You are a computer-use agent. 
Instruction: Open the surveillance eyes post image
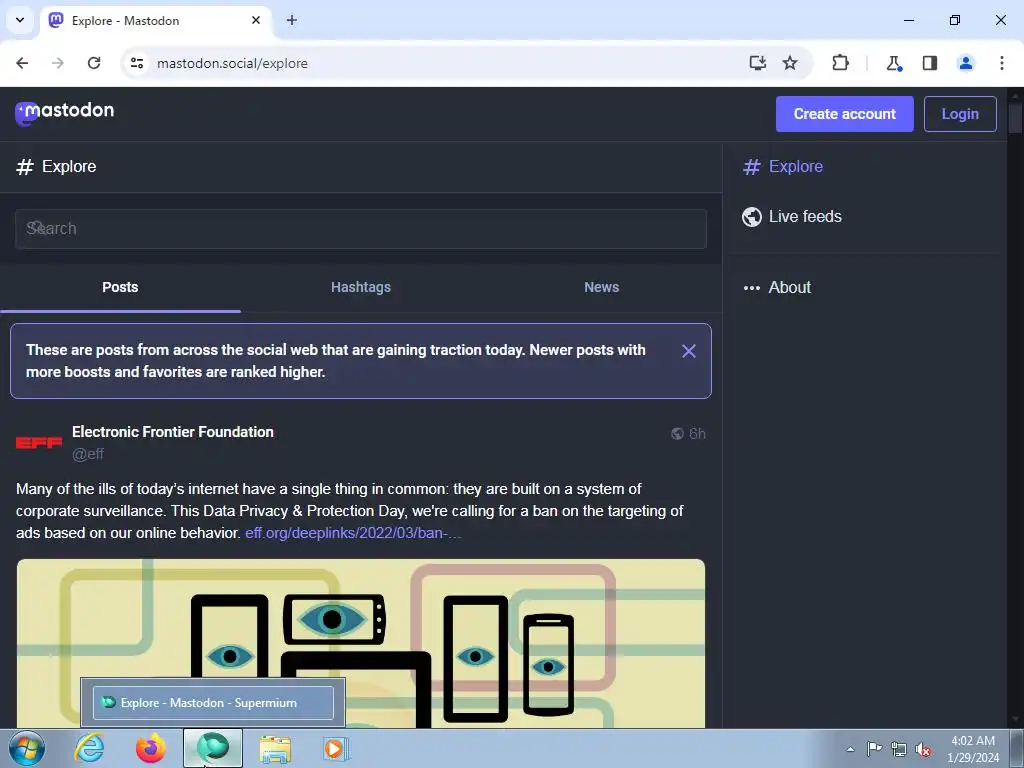point(360,643)
